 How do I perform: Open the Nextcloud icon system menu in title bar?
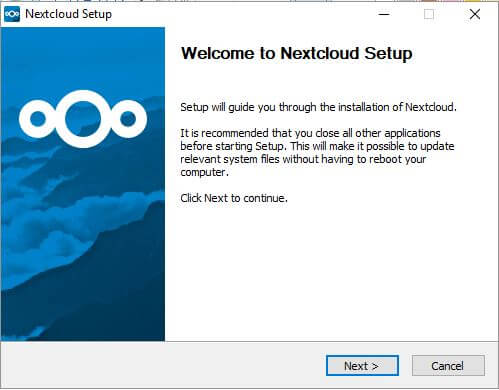click(12, 14)
